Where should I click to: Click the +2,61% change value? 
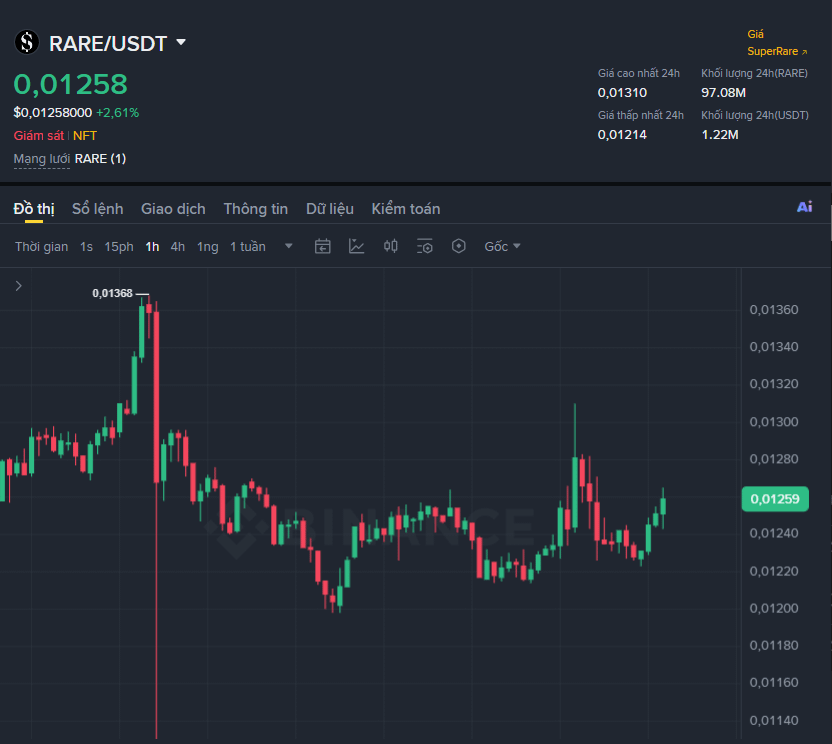tap(117, 113)
